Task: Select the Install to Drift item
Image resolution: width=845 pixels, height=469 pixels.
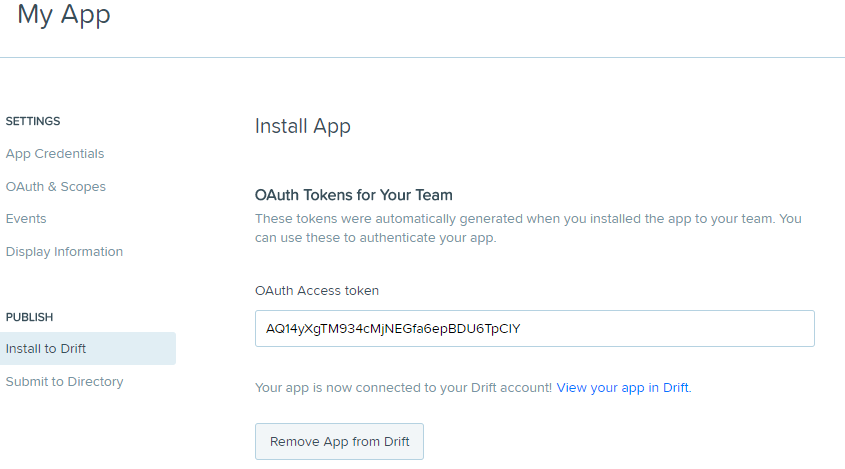Action: 88,349
